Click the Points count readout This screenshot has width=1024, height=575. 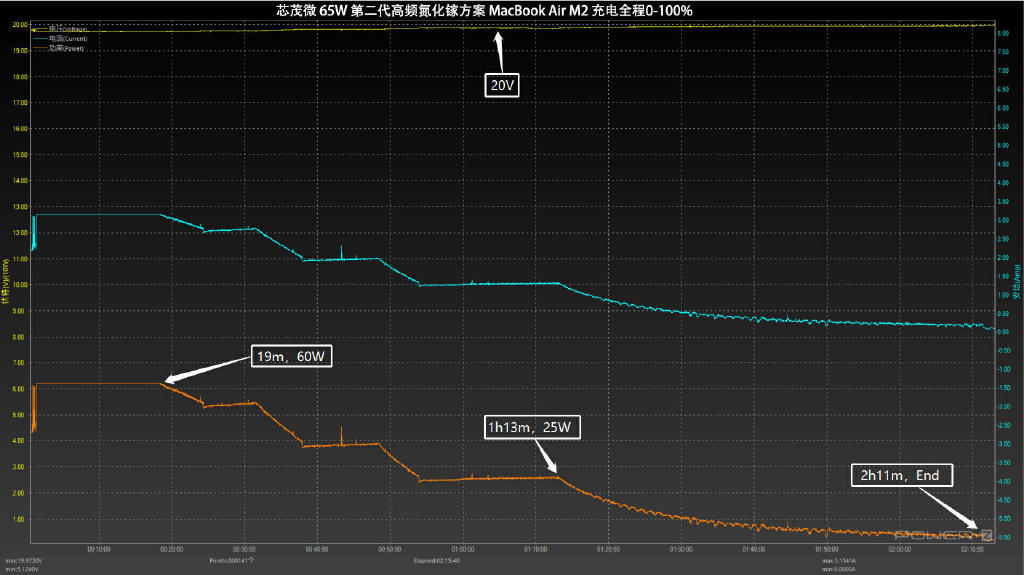click(232, 561)
